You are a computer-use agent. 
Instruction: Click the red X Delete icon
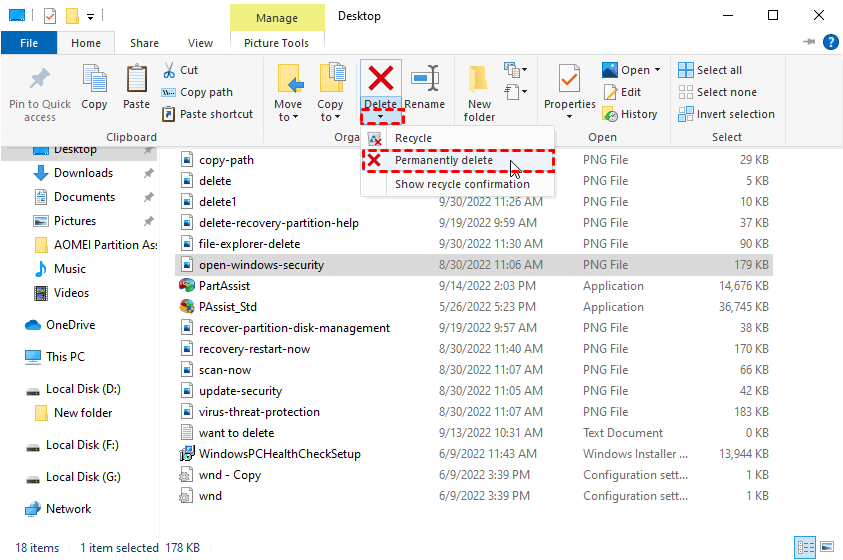381,78
